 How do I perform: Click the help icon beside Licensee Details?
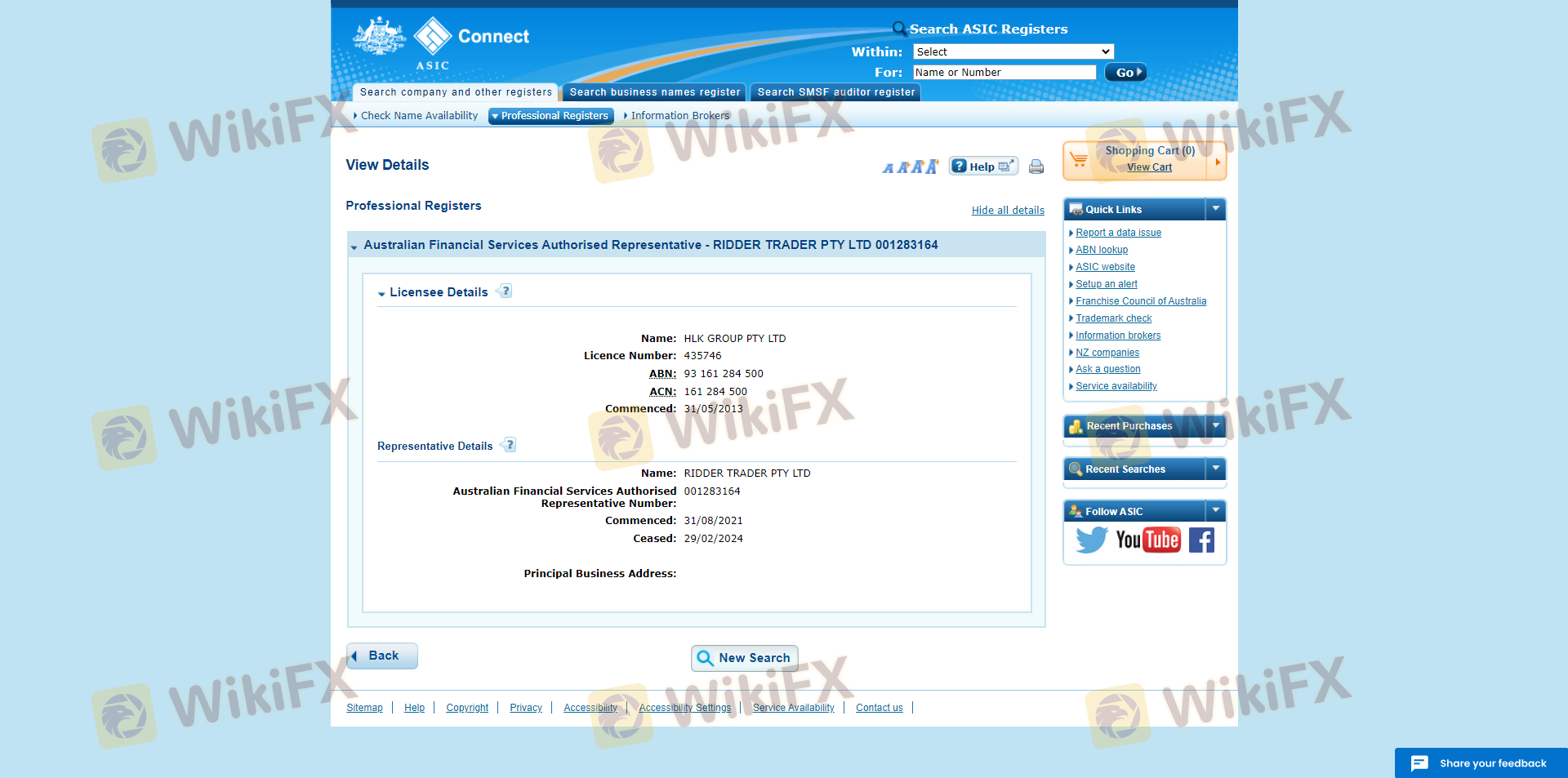[x=506, y=291]
